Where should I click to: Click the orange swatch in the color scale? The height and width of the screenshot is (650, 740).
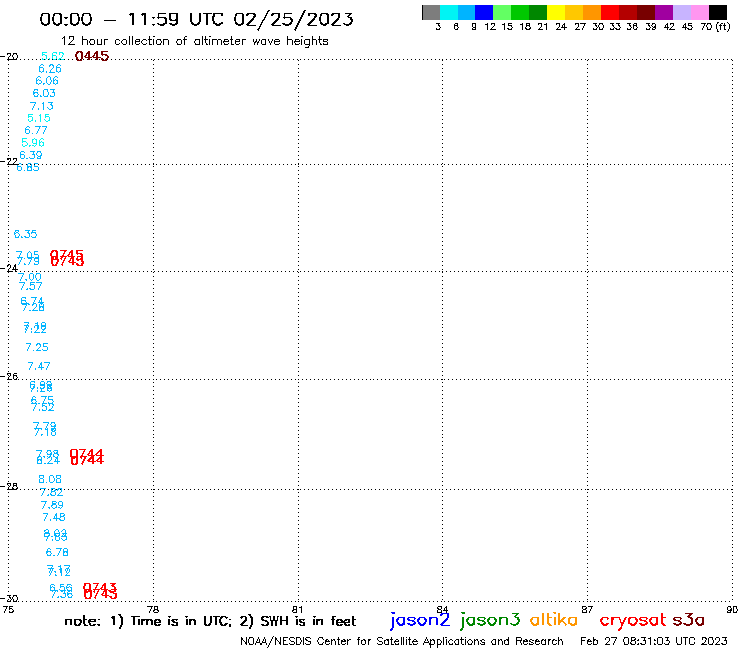coord(592,12)
